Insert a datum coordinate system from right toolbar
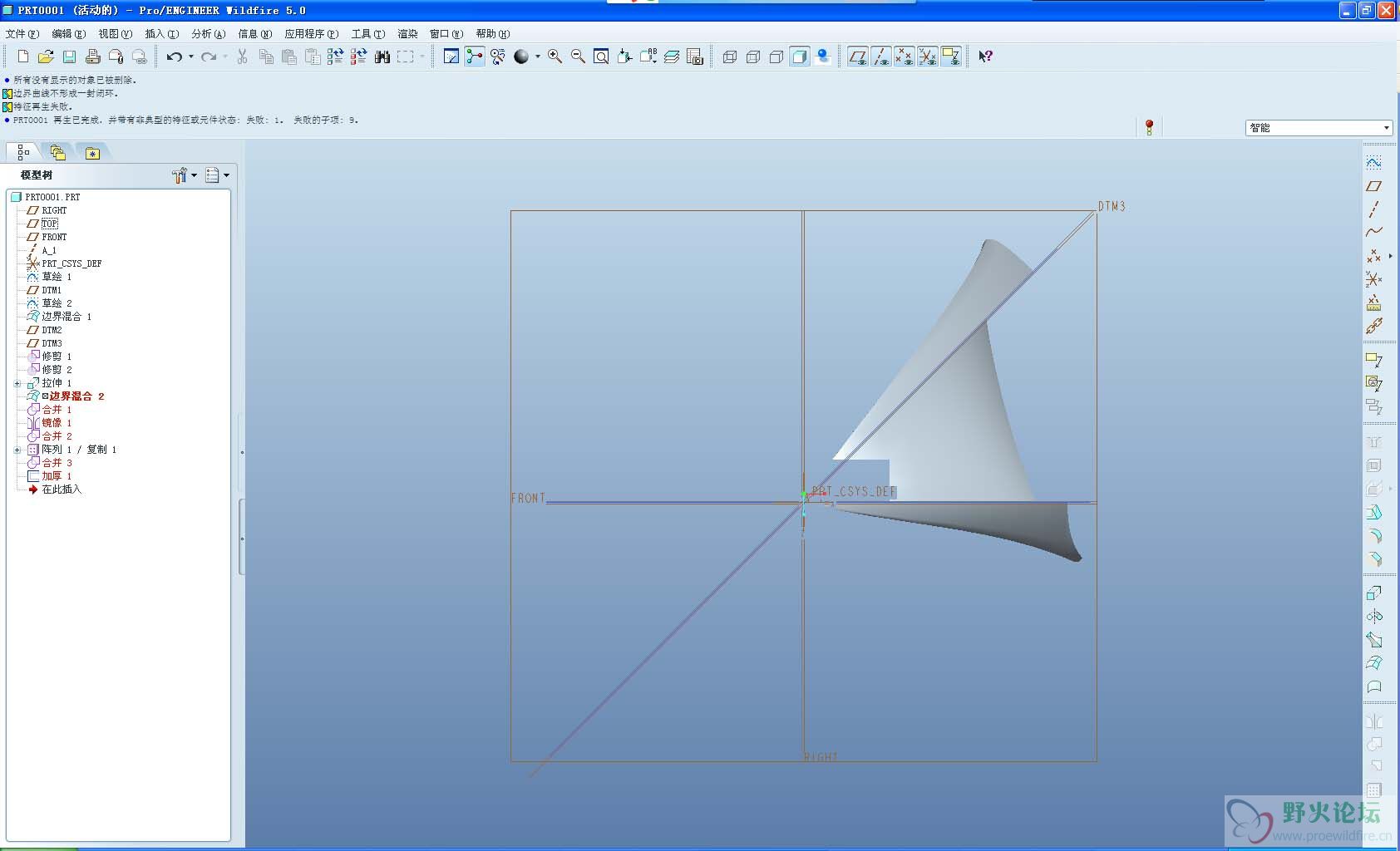This screenshot has height=851, width=1400. click(1374, 279)
